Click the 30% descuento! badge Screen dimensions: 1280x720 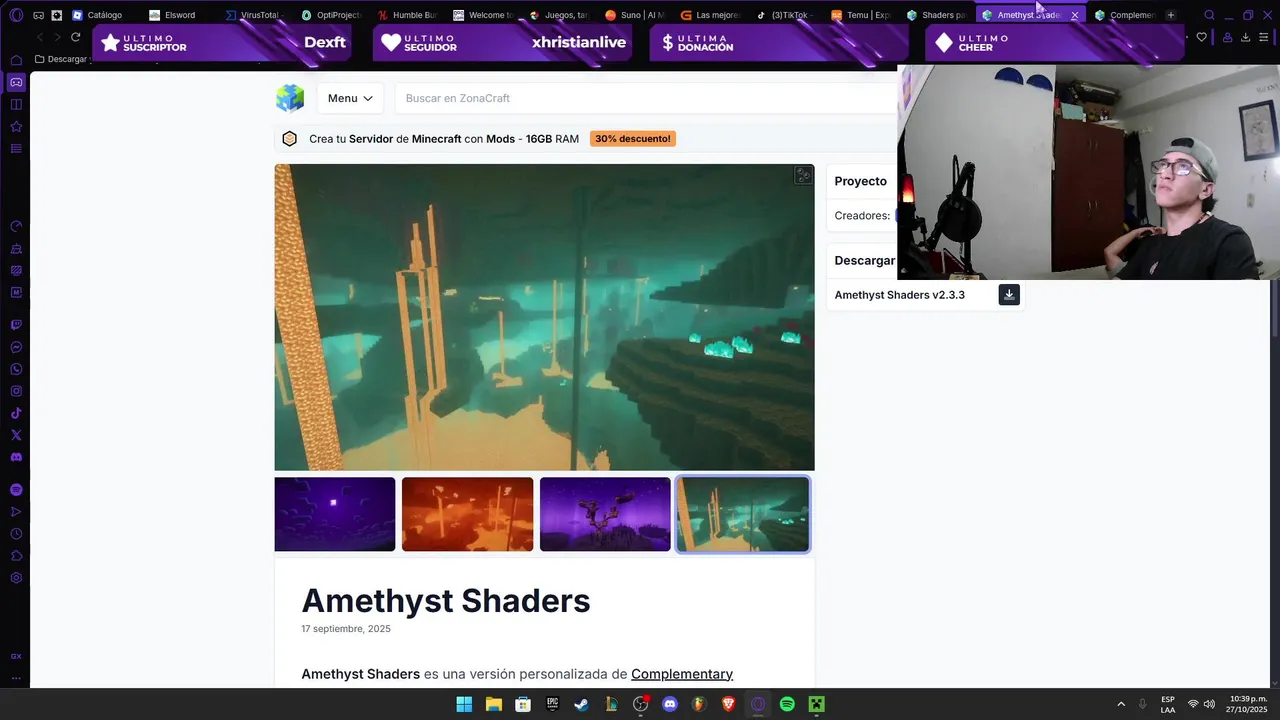pos(633,139)
